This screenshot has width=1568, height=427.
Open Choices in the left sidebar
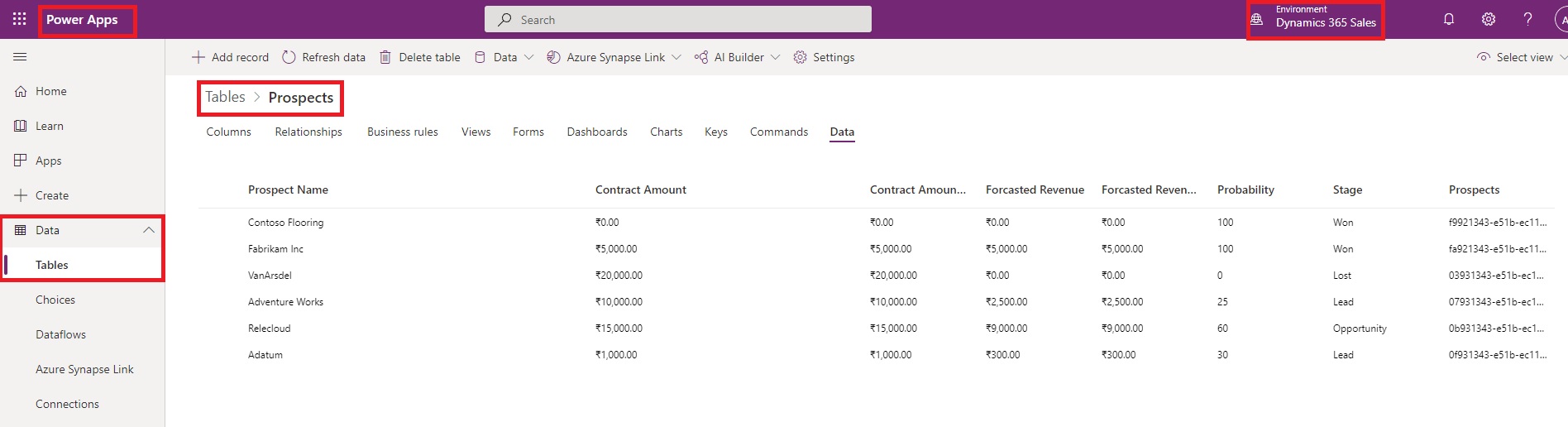tap(55, 300)
